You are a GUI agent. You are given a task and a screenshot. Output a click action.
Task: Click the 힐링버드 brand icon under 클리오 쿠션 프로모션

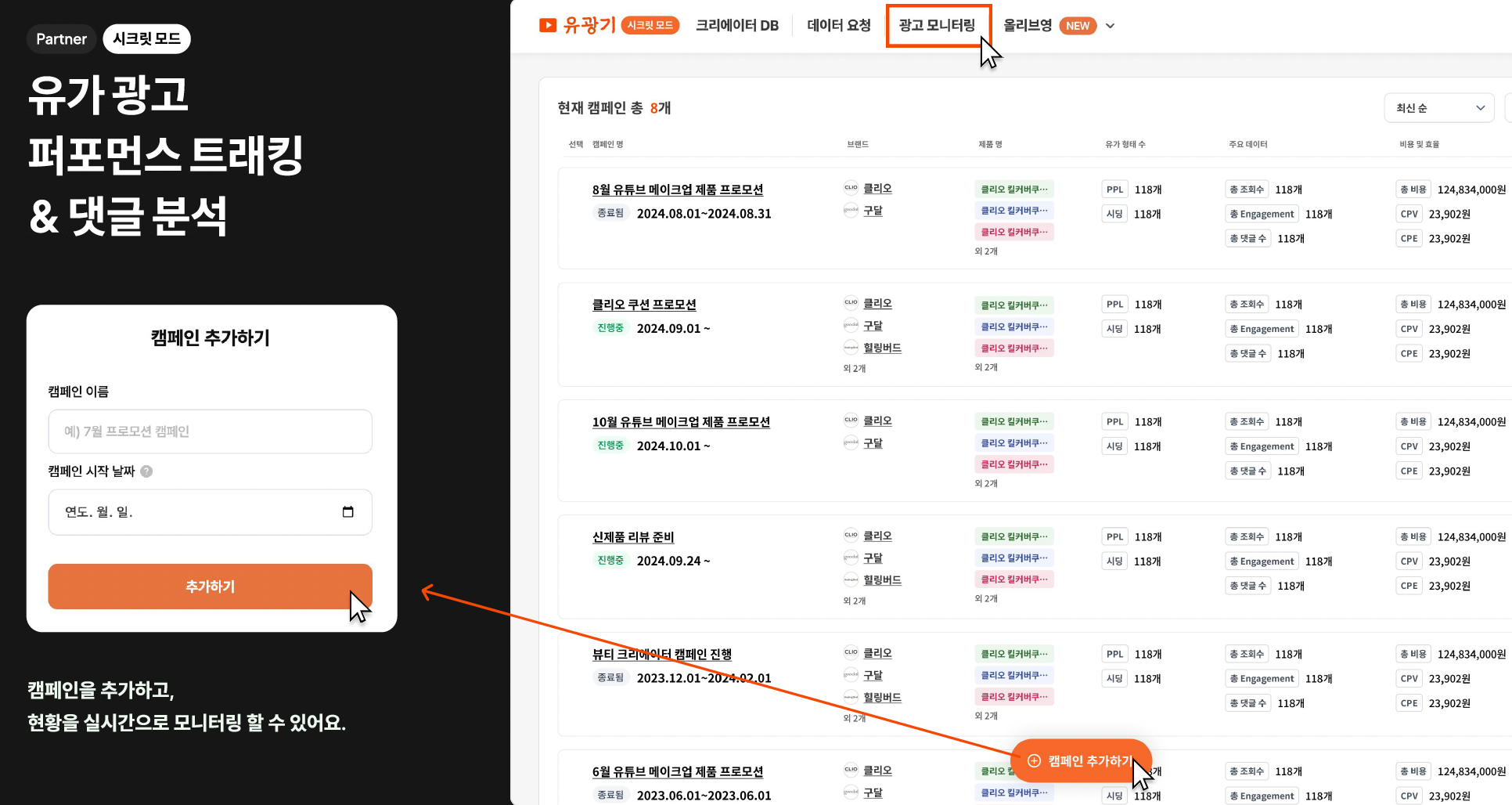pos(851,348)
